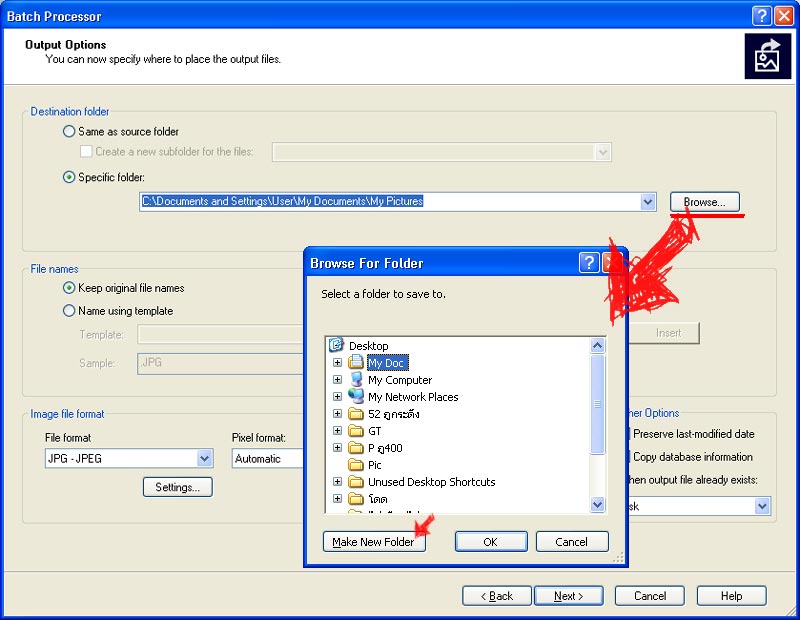Select the Specific folder radio button

point(69,177)
